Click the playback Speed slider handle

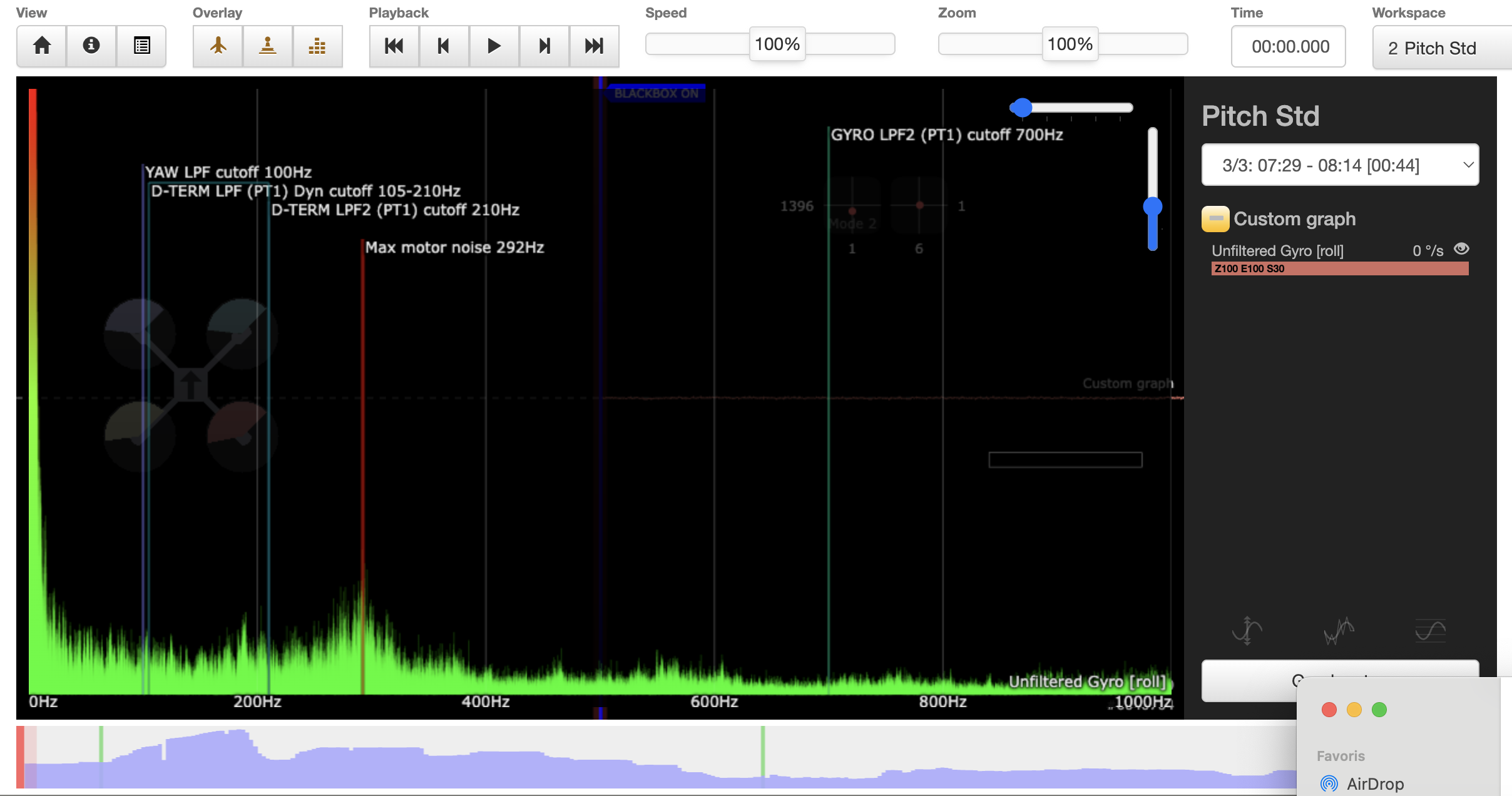click(x=777, y=44)
